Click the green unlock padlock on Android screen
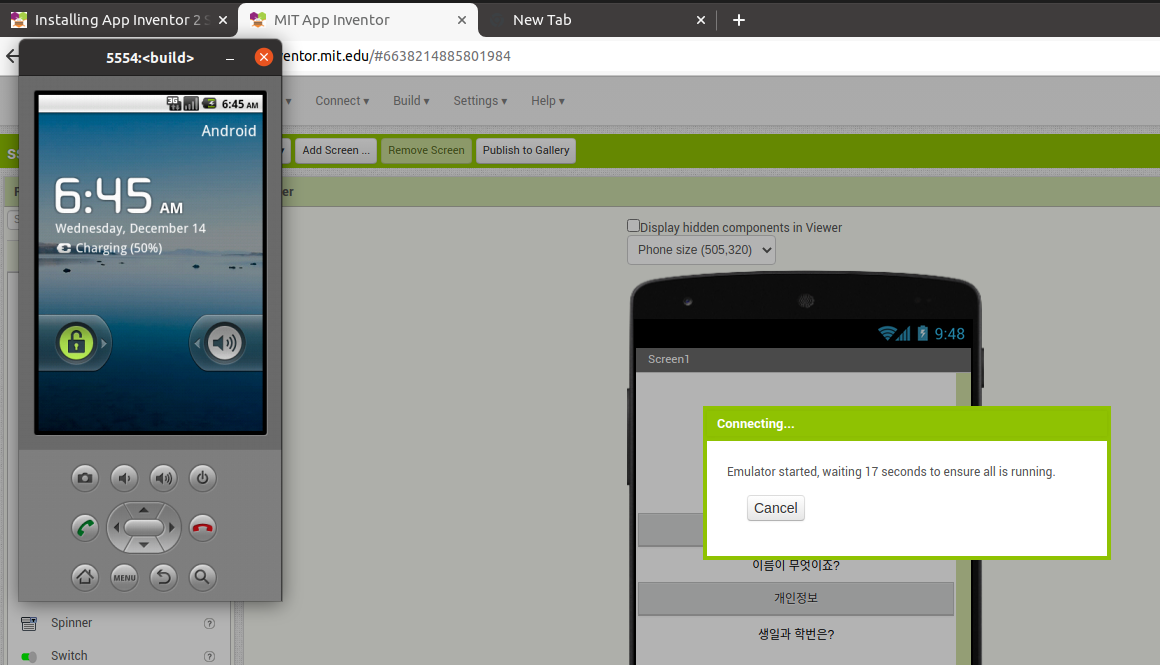This screenshot has width=1160, height=665. coord(75,342)
